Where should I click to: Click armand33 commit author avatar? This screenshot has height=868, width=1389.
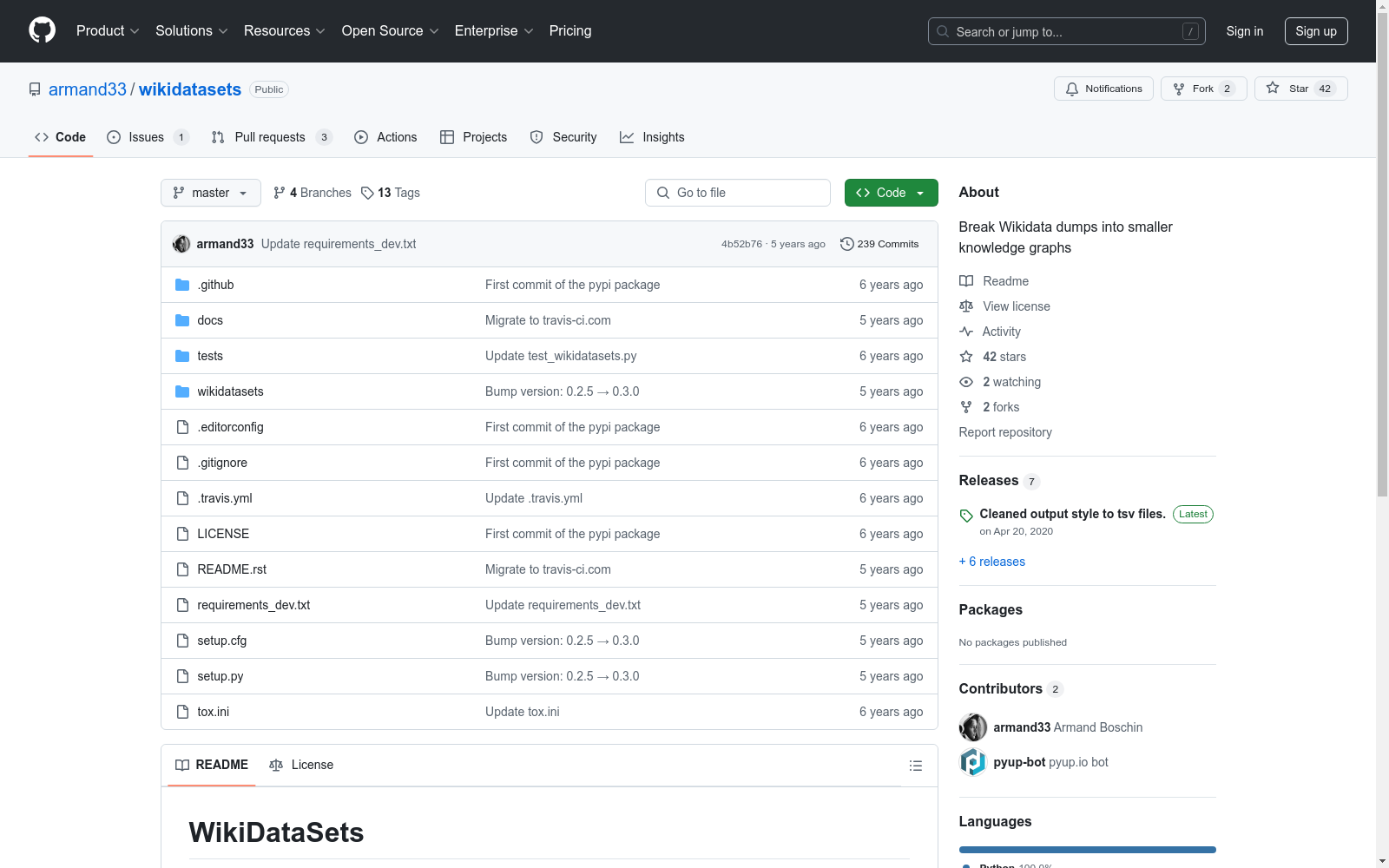point(181,244)
